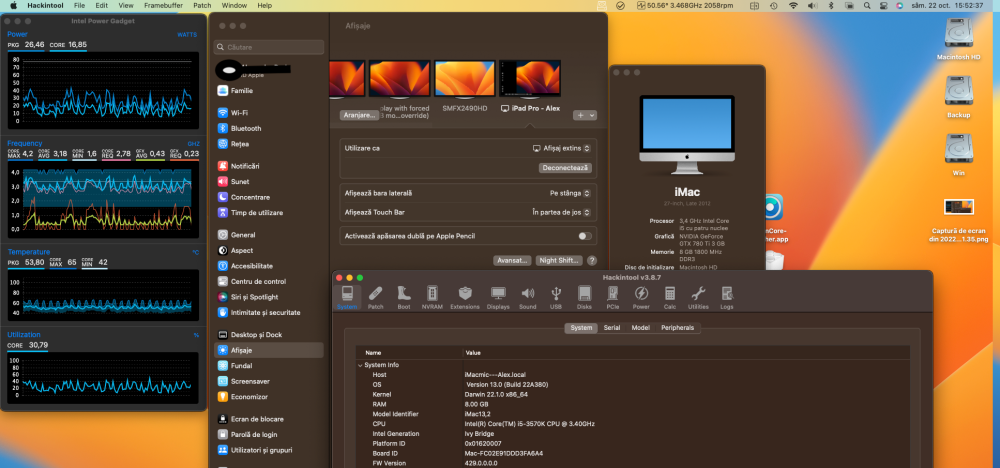The height and width of the screenshot is (468, 1000).
Task: Open Bluetooth settings in sidebar
Action: [x=268, y=128]
